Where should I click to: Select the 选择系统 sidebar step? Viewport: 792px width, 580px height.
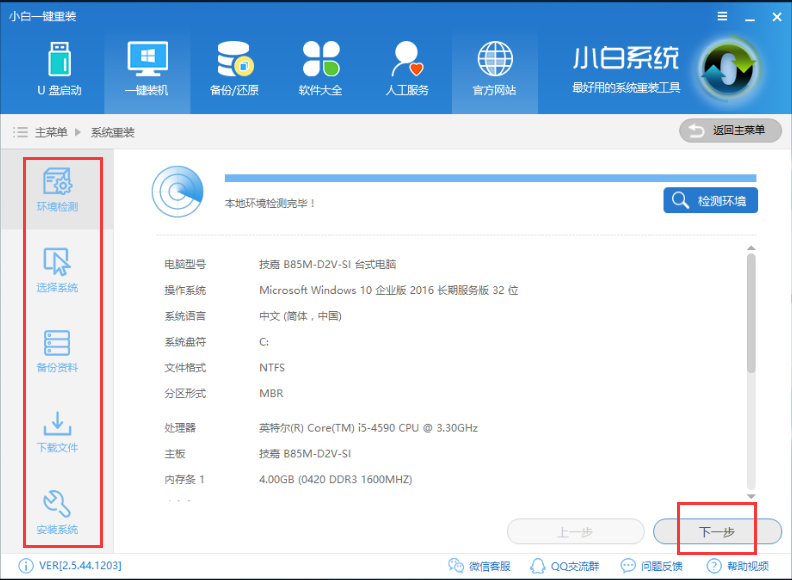point(57,270)
